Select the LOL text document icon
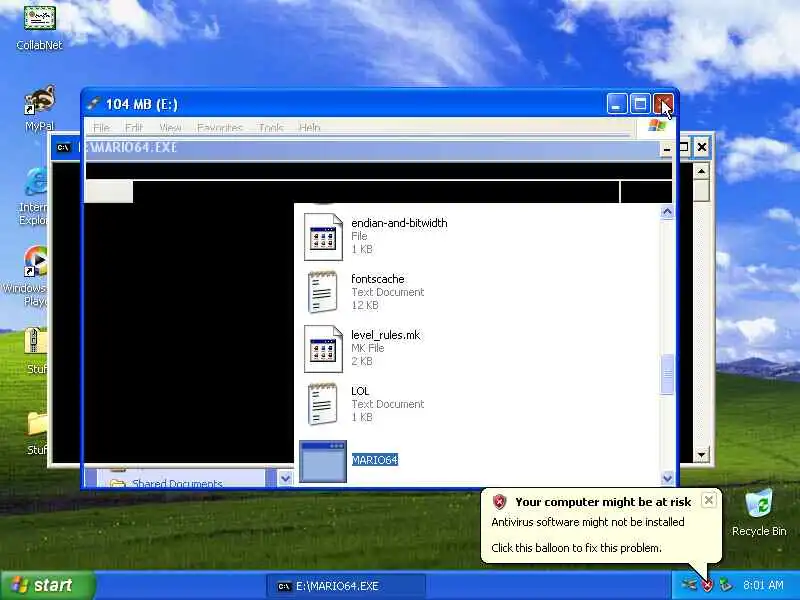 pyautogui.click(x=323, y=405)
